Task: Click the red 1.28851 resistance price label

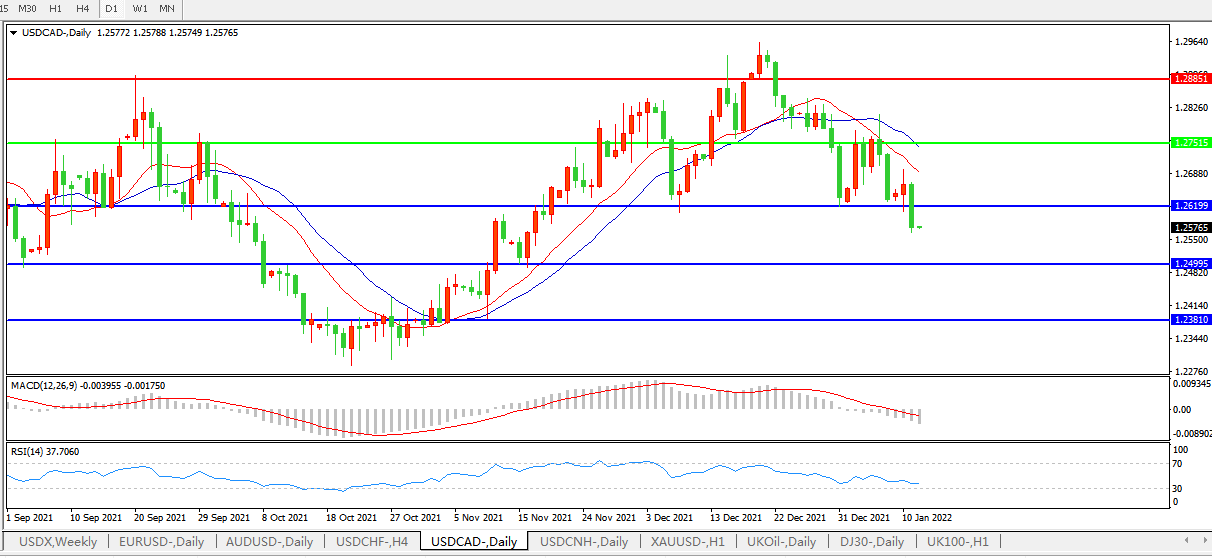Action: [1190, 77]
